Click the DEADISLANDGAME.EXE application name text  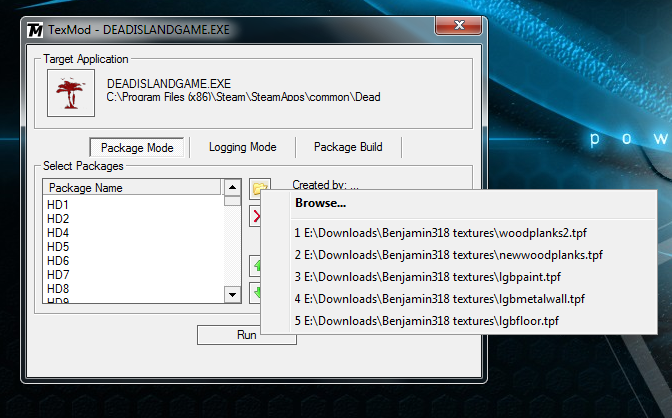coord(169,84)
